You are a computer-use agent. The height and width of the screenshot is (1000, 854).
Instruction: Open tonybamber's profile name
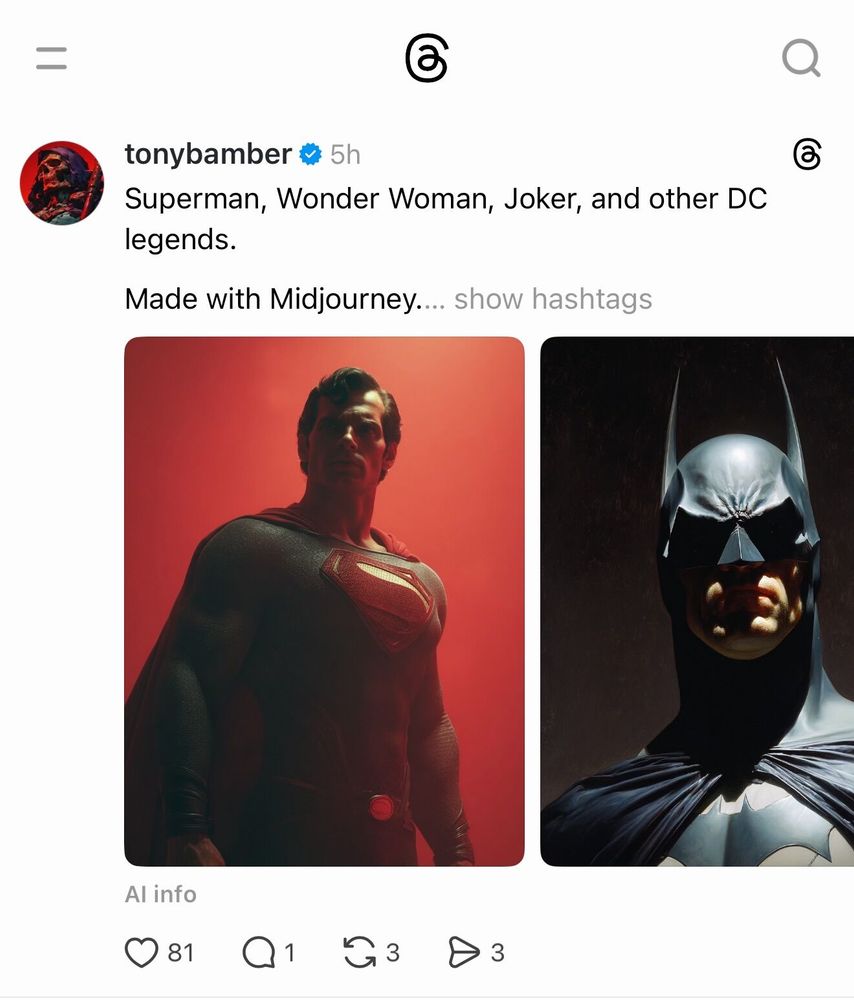(210, 153)
